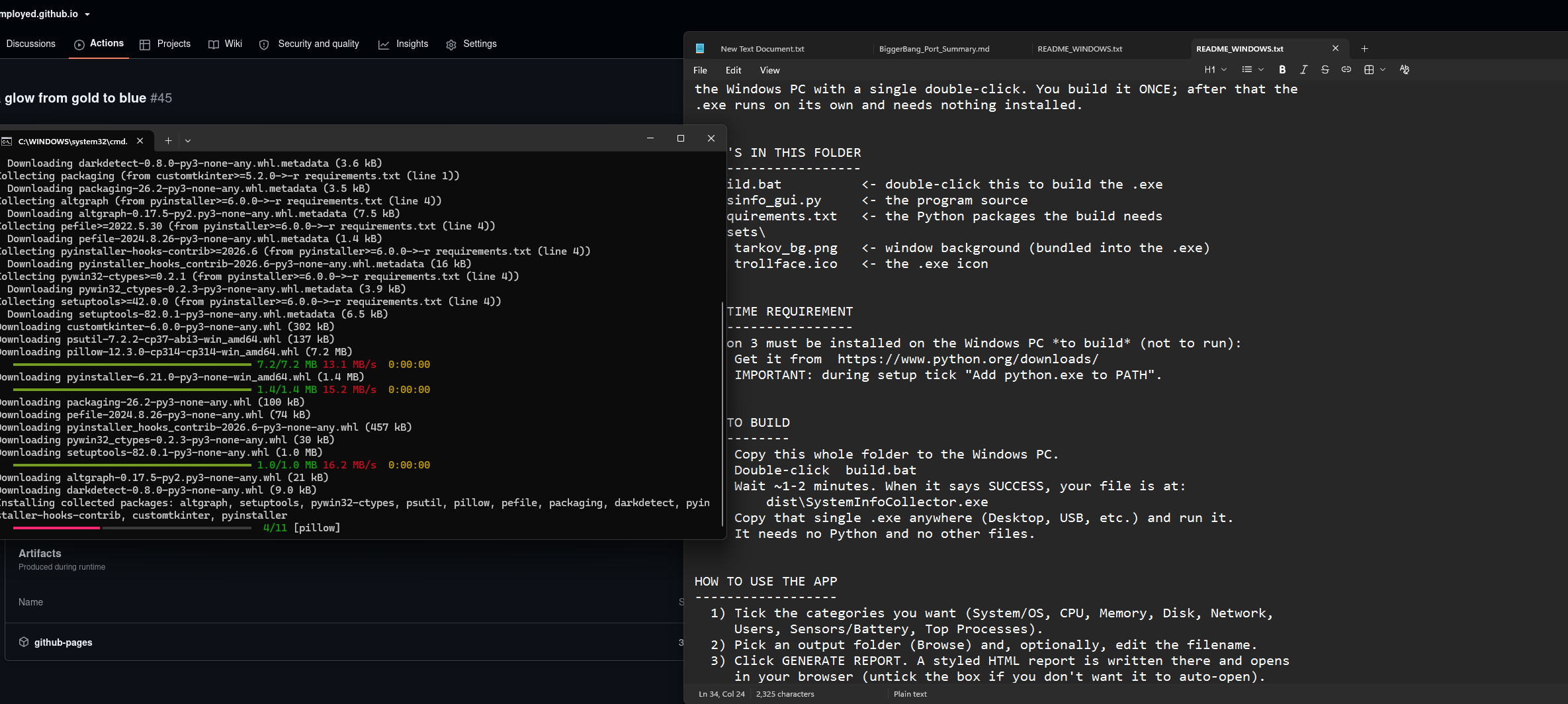
Task: Open the Notepad View menu
Action: tap(769, 70)
